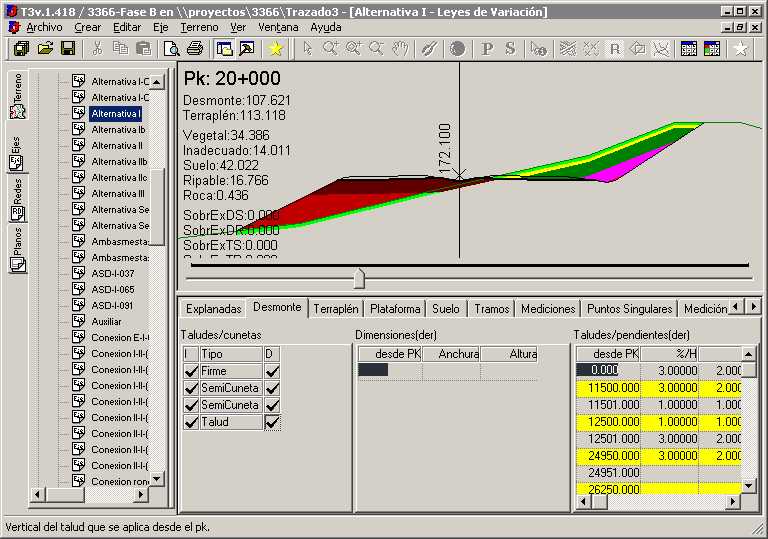
Task: Click the bold S toolbar icon
Action: [x=510, y=49]
